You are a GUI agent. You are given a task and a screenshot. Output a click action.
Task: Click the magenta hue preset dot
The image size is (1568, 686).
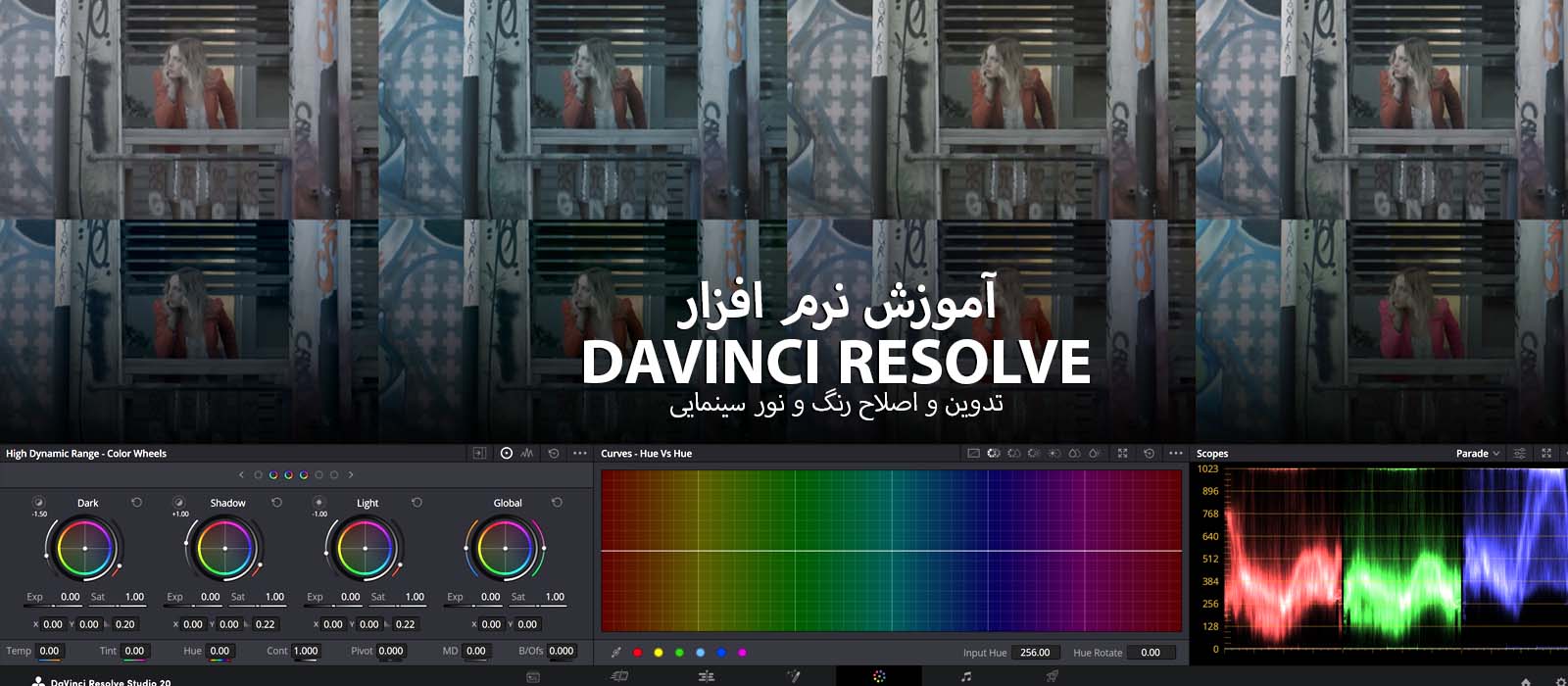[742, 653]
